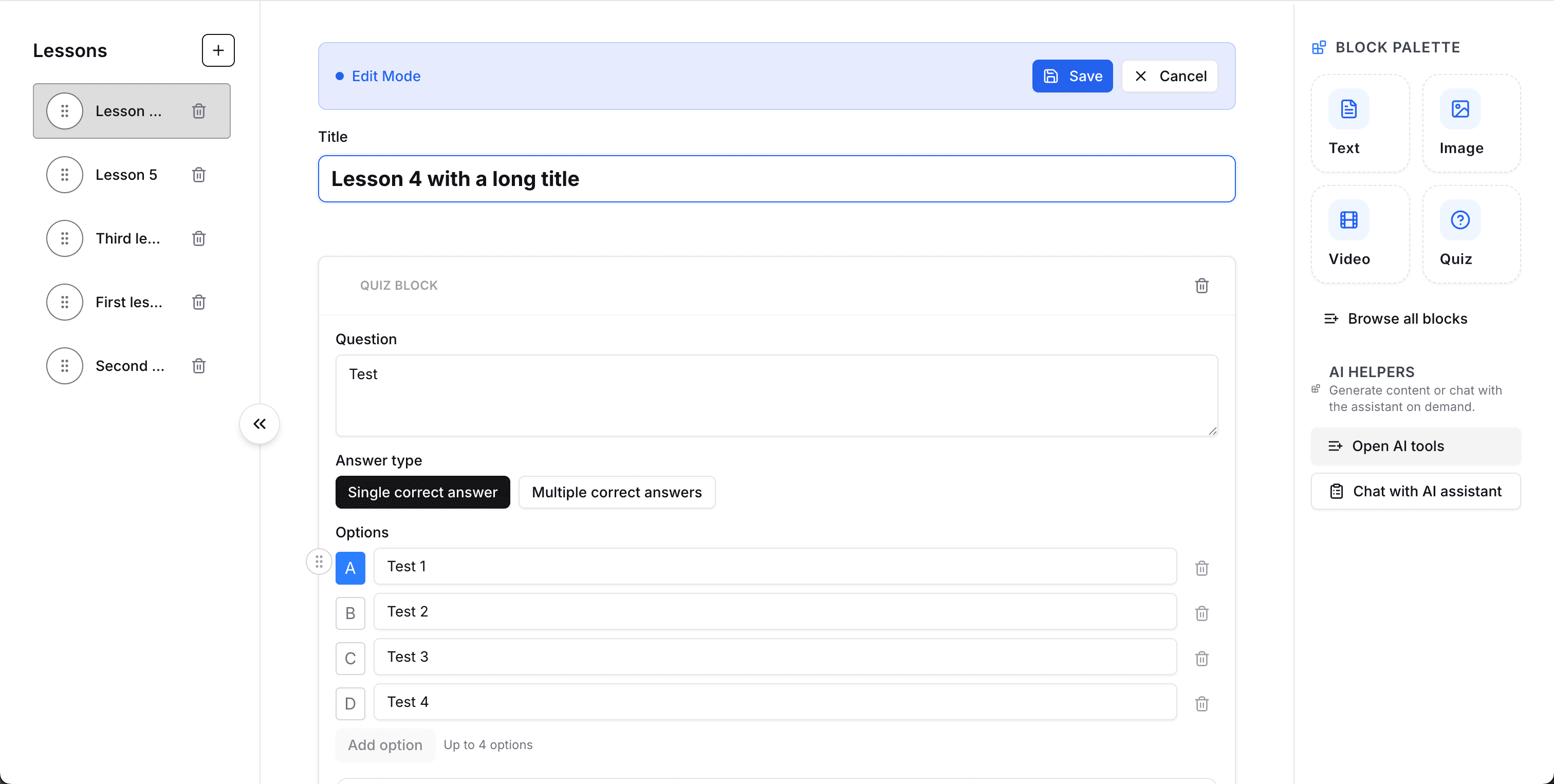Screen dimensions: 1554x784
Task: Mark option B as the correct answer
Action: (350, 613)
